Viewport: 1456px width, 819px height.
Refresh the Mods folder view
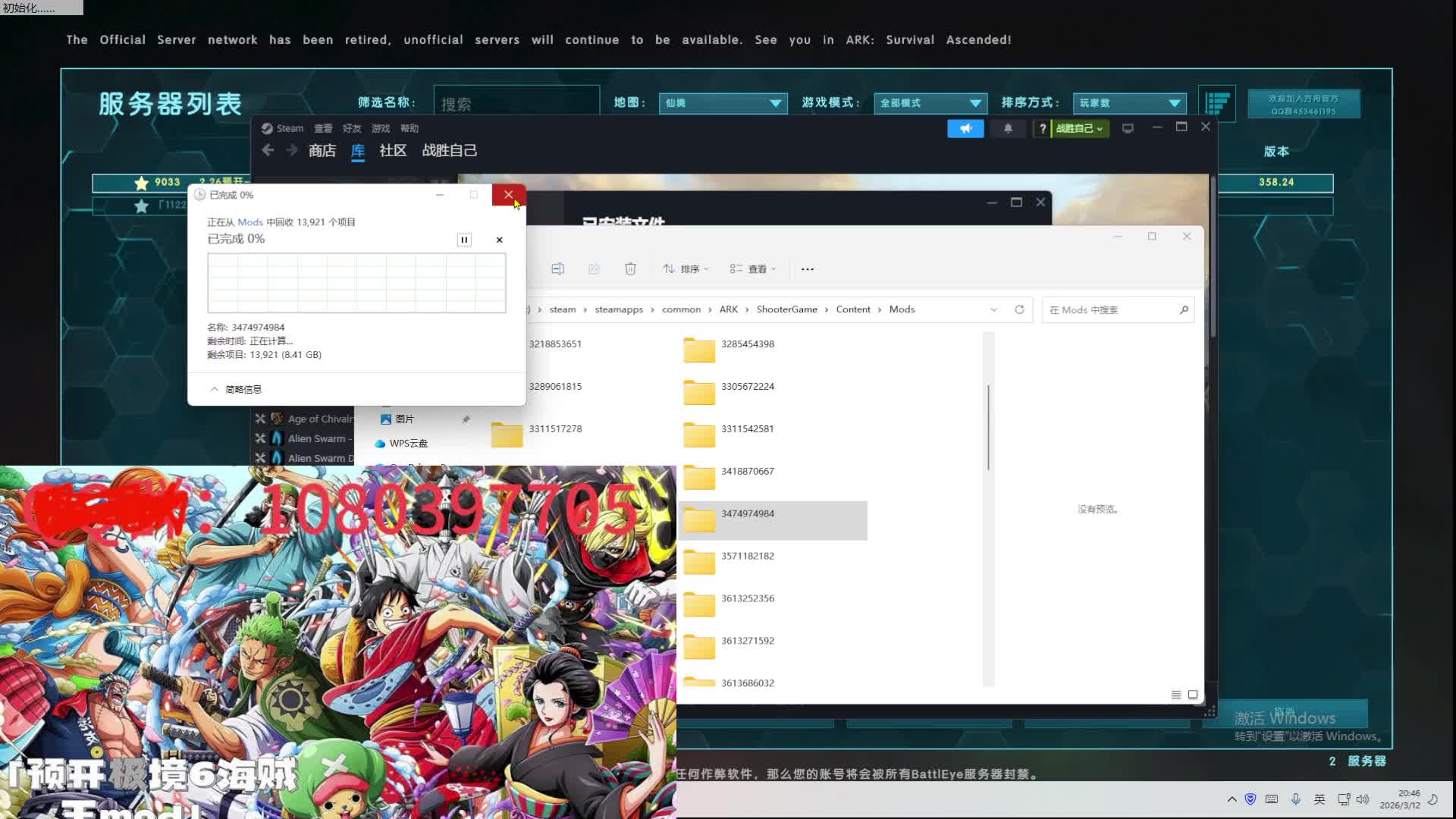[1019, 309]
